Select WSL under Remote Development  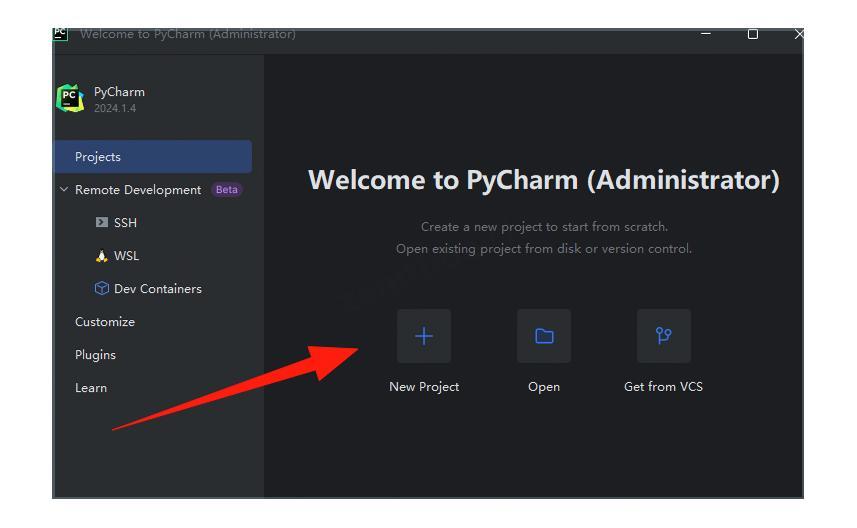[126, 256]
